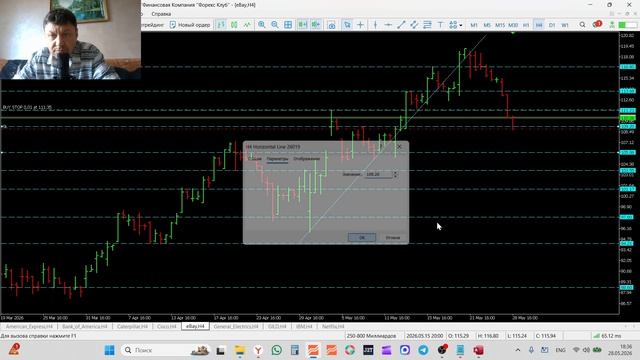Open the General_Electrics,H4 chart tab

click(236, 327)
